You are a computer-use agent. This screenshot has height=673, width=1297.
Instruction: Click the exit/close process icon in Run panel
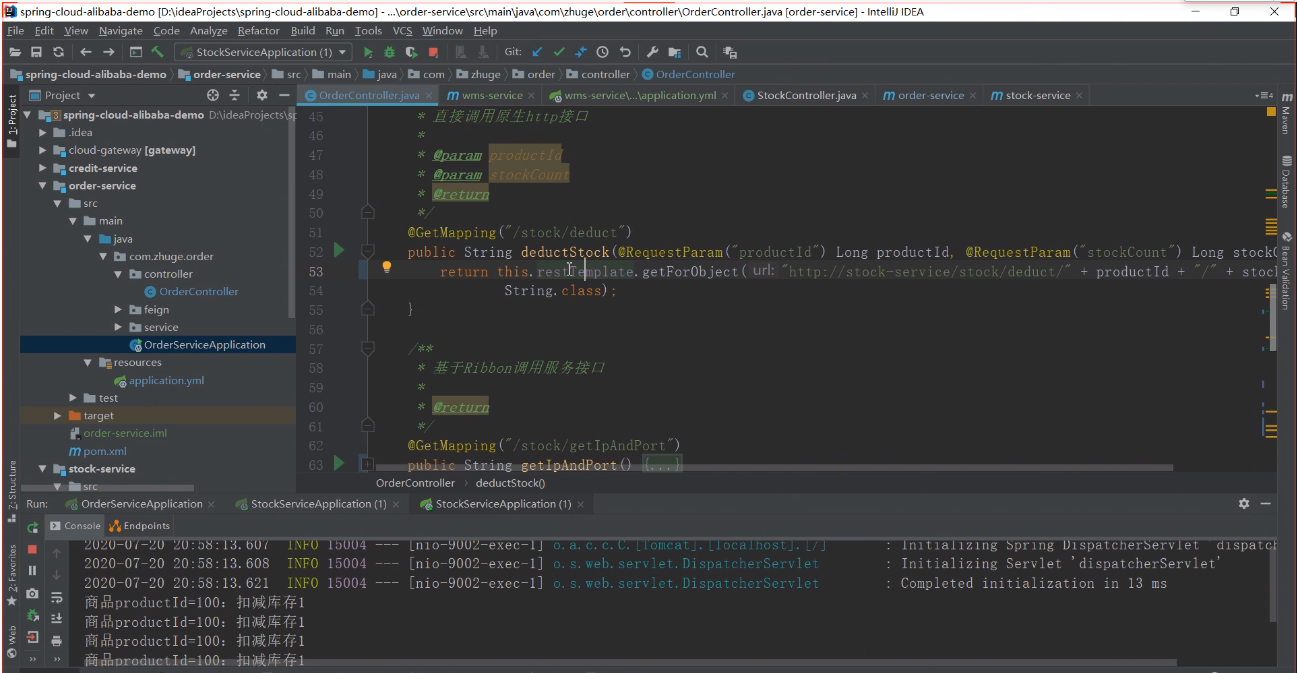(33, 637)
